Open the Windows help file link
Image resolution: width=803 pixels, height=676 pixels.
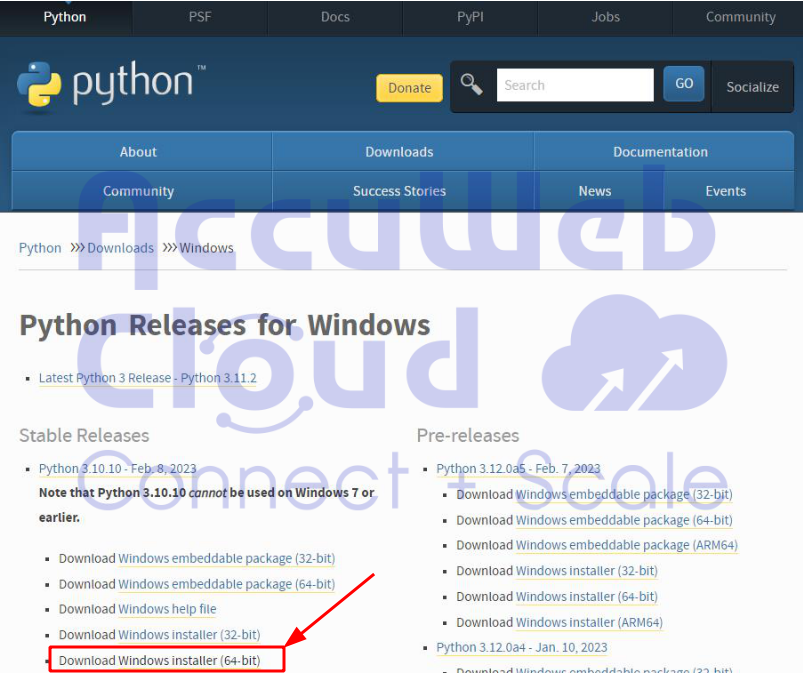pyautogui.click(x=167, y=609)
